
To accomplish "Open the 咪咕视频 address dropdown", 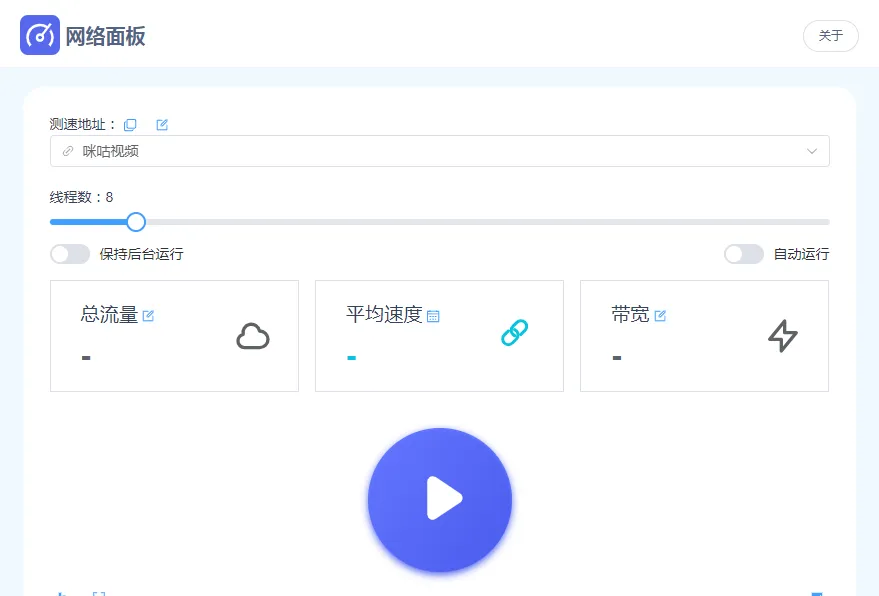I will point(812,151).
